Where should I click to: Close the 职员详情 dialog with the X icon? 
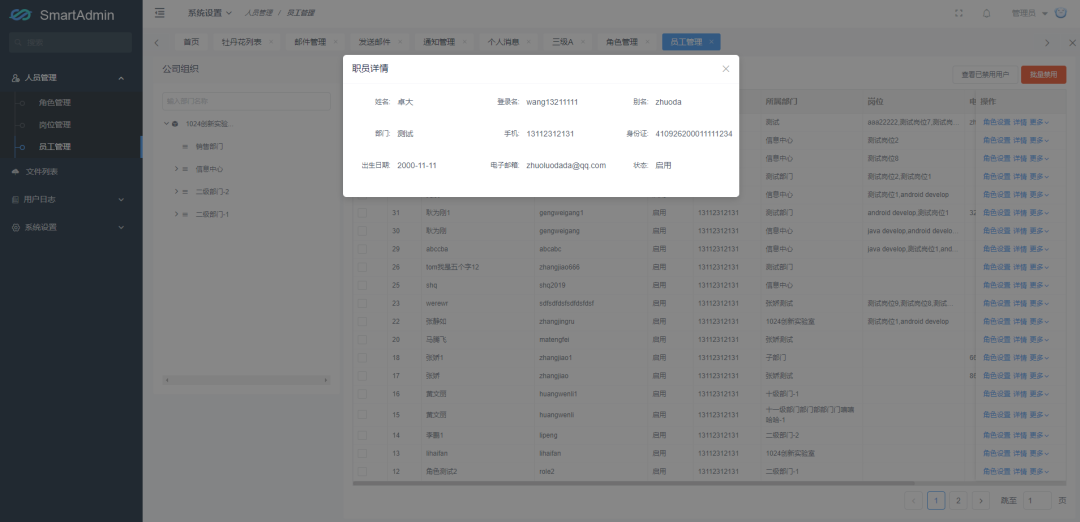click(x=725, y=69)
